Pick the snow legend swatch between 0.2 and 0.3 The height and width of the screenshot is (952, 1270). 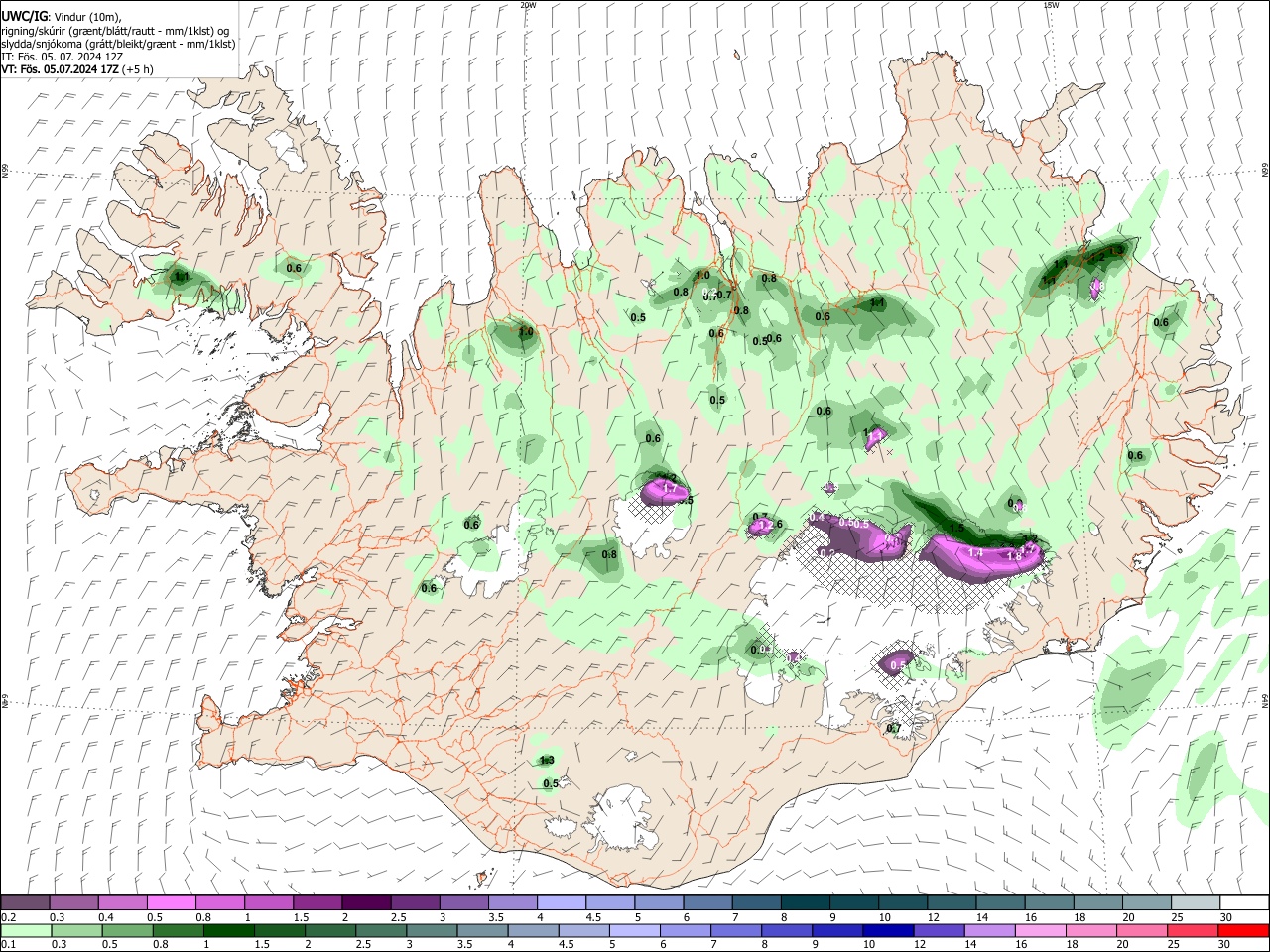coord(25,902)
